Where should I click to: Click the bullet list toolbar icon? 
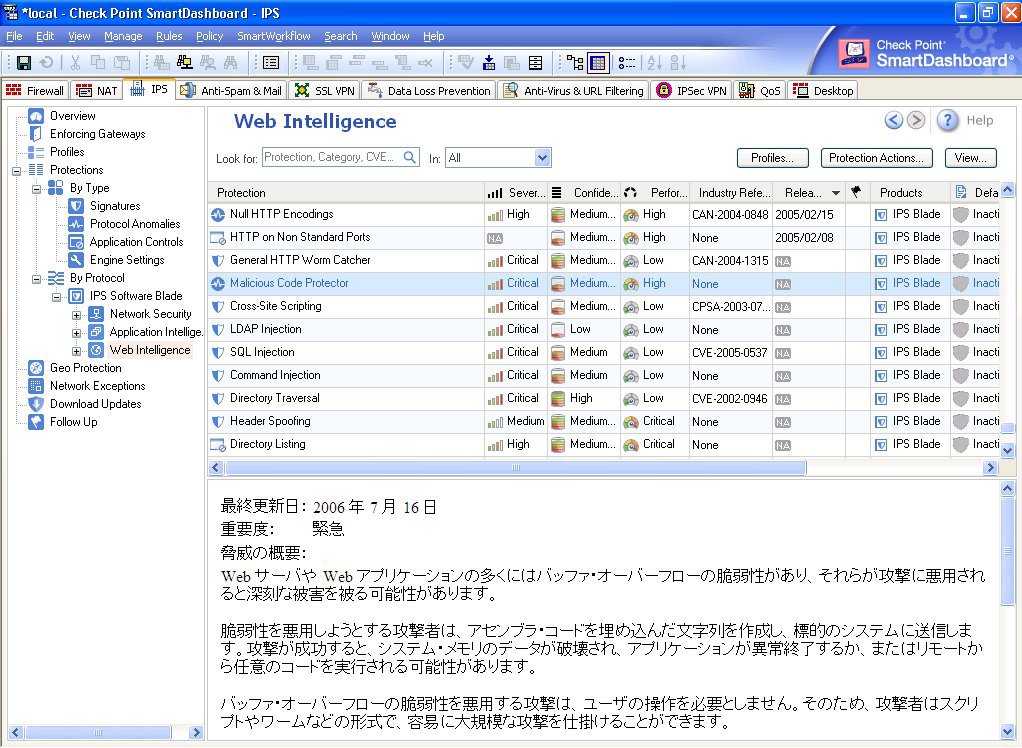click(627, 63)
